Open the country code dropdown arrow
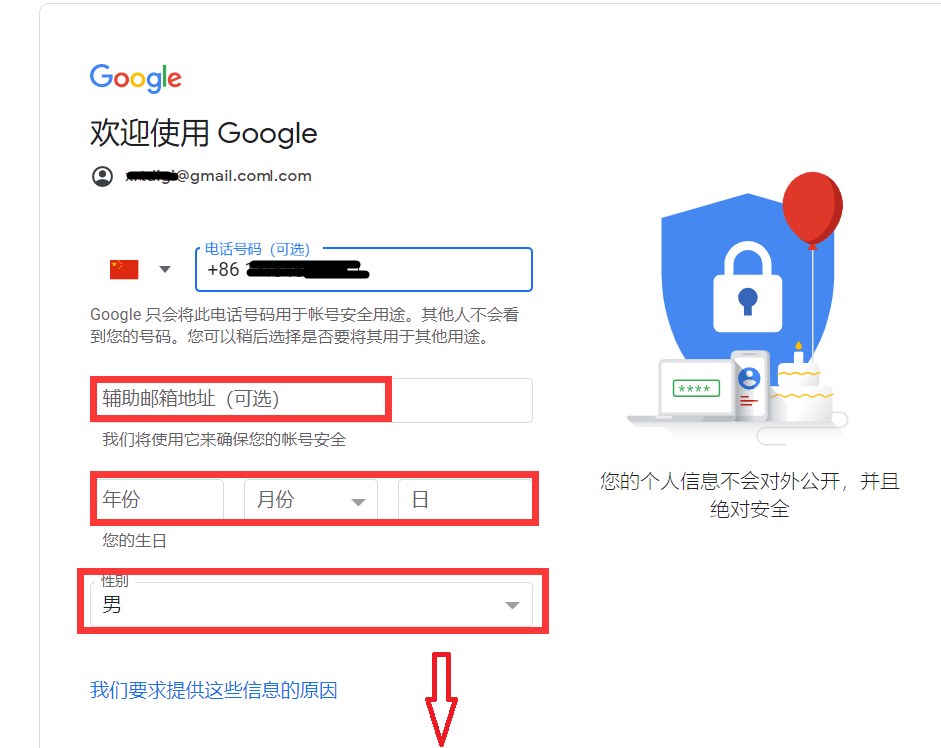The image size is (941, 748). (165, 270)
